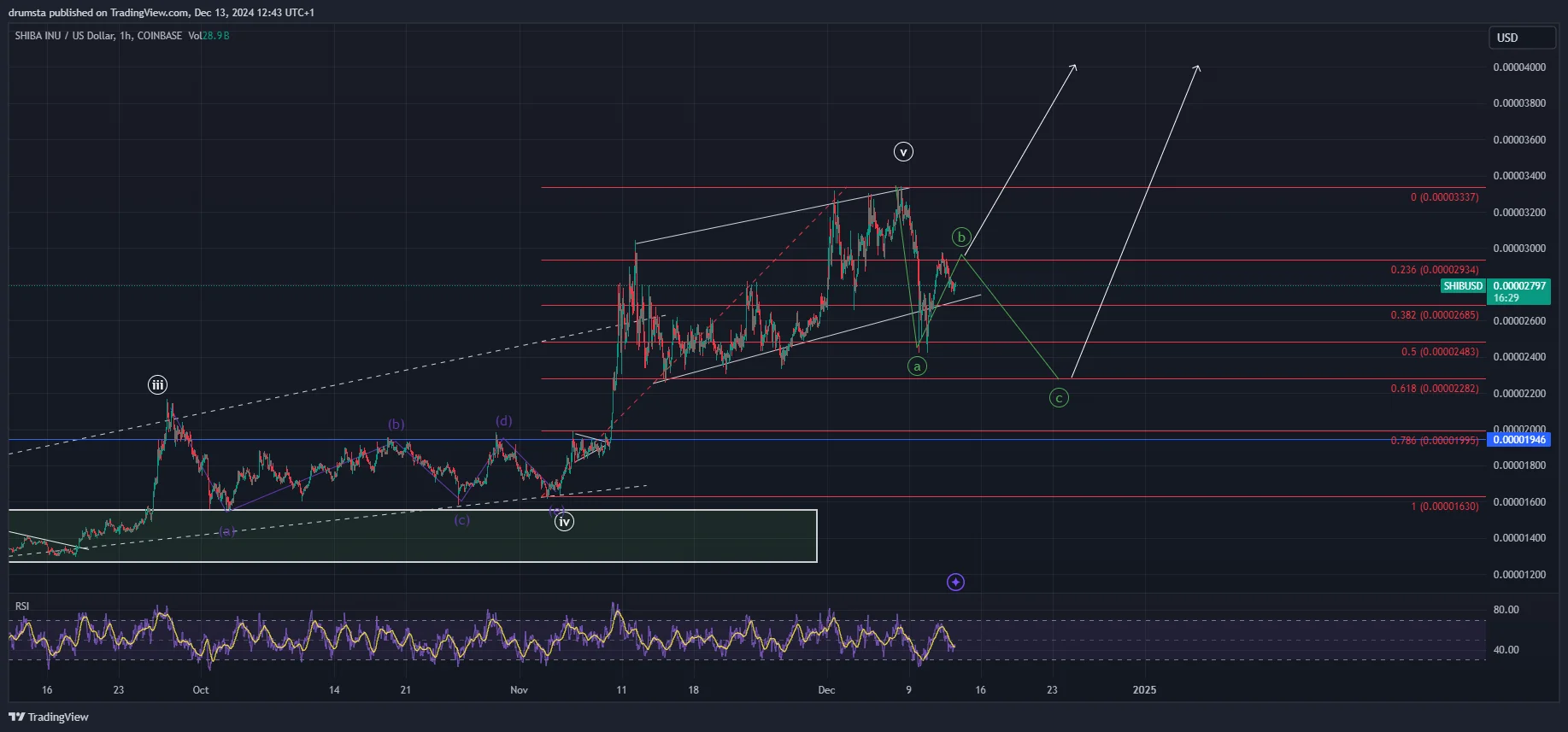Click the Fibonacci 0 (0.00003337) level label
Image resolution: width=1568 pixels, height=732 pixels.
pos(1444,197)
